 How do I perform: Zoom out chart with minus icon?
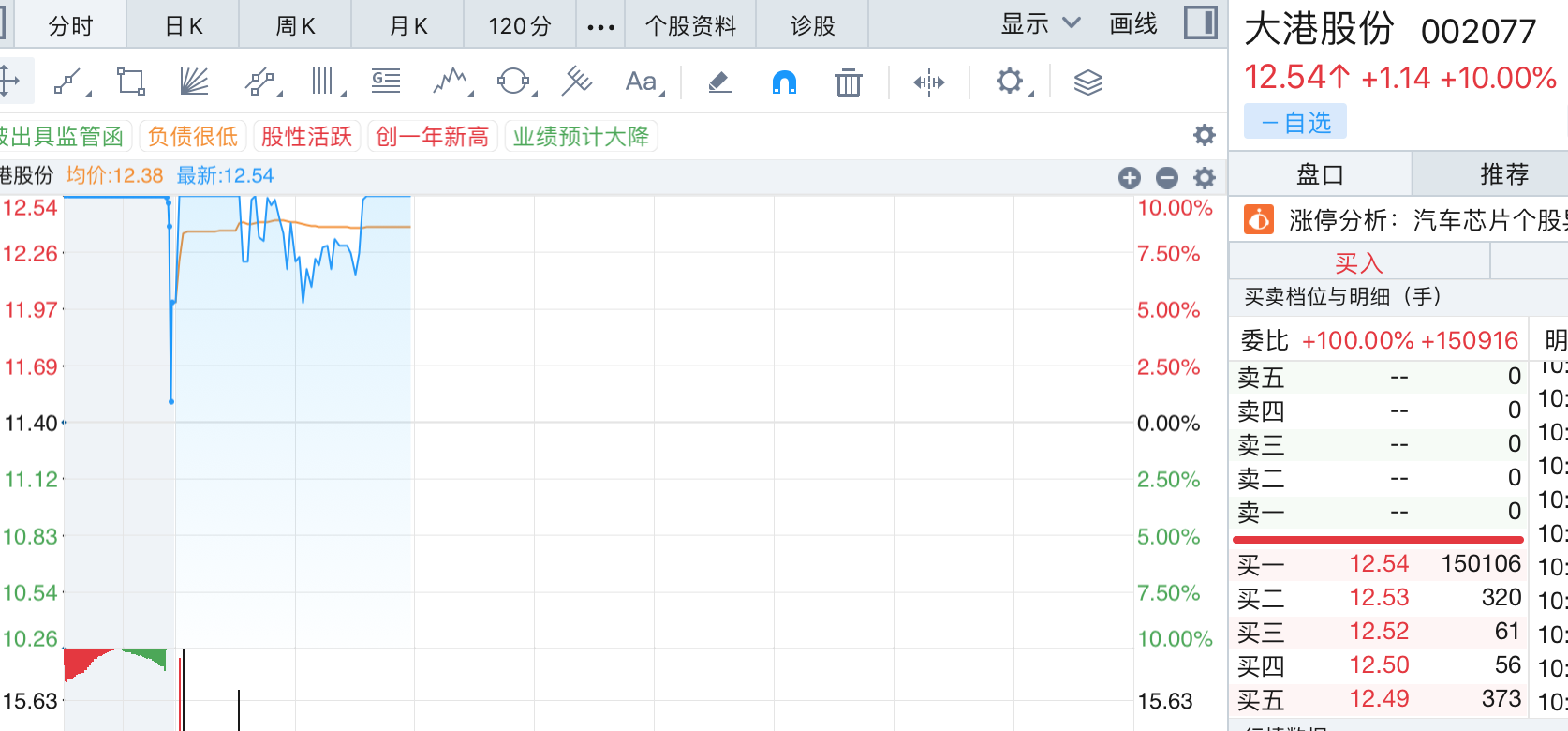1167,177
